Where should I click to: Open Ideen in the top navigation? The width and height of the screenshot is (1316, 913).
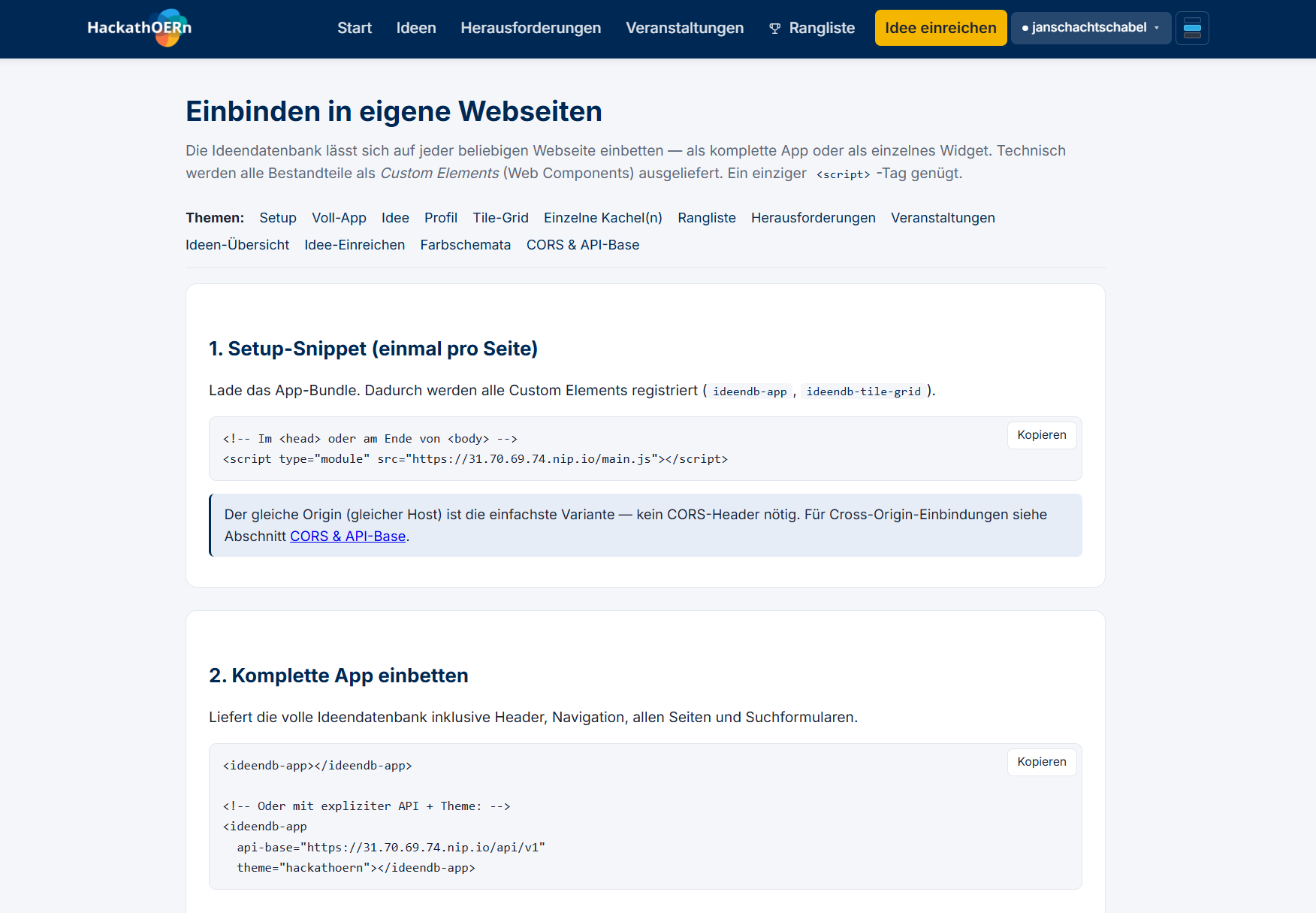tap(416, 28)
